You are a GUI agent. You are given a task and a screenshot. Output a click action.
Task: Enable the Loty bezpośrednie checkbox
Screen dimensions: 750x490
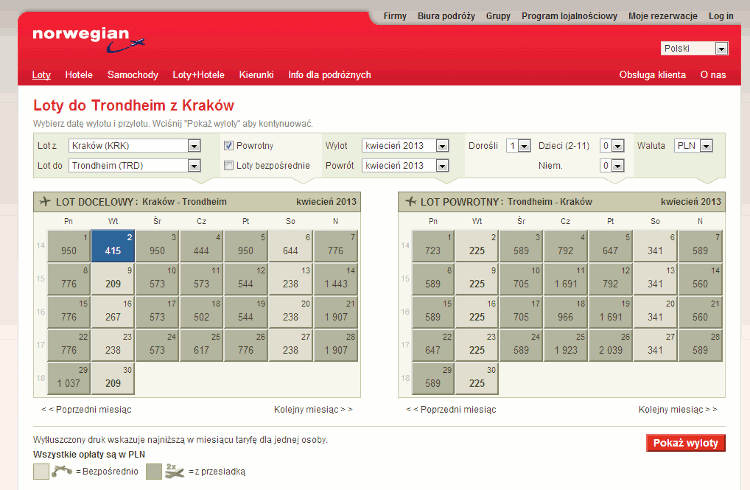(229, 166)
